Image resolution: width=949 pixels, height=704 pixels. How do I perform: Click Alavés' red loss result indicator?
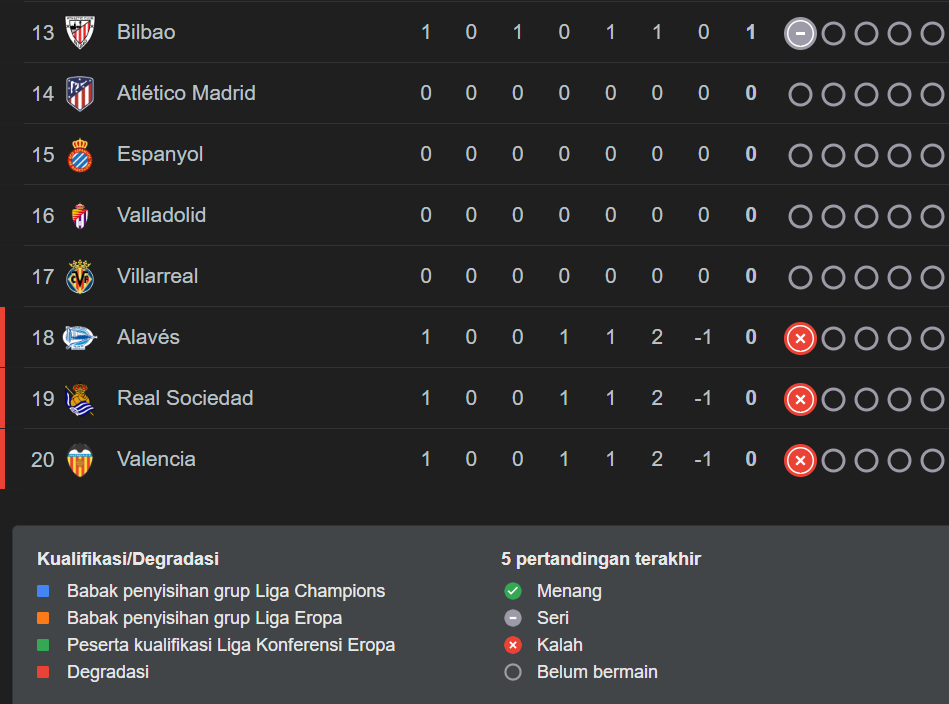pyautogui.click(x=800, y=338)
